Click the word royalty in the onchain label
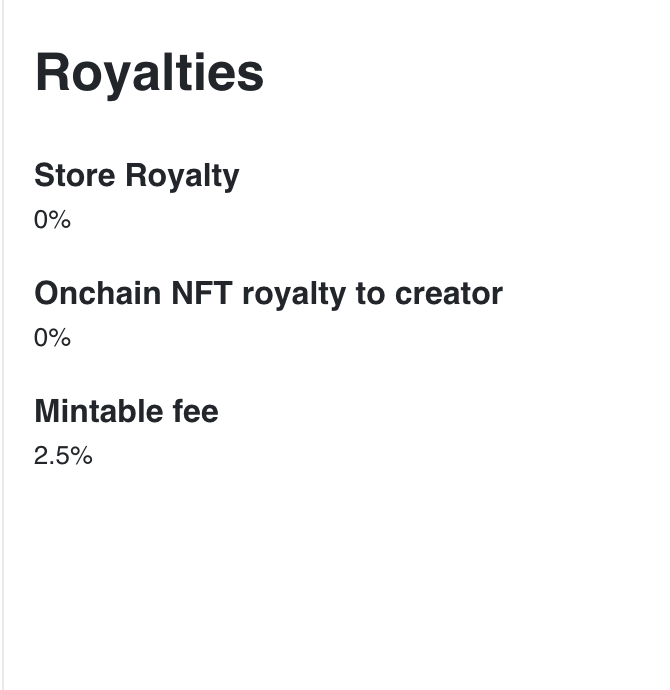The width and height of the screenshot is (670, 690). [x=294, y=294]
